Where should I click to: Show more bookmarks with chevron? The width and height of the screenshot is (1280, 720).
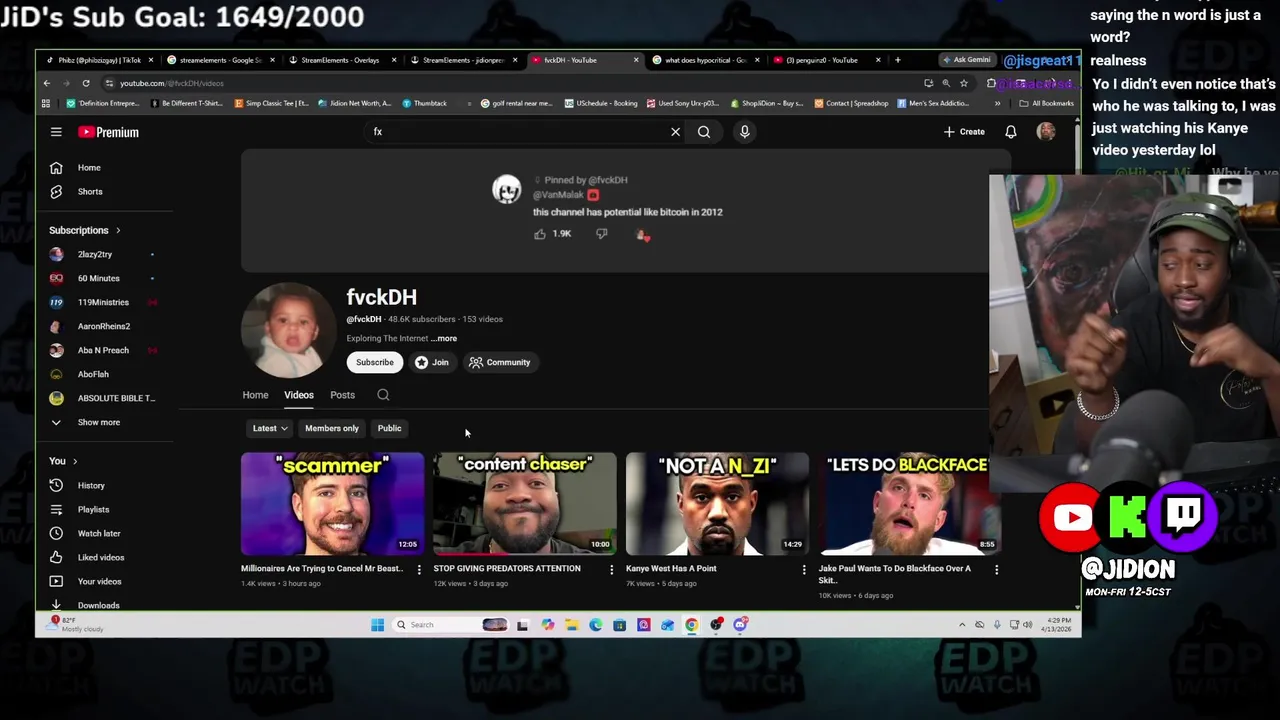997,103
